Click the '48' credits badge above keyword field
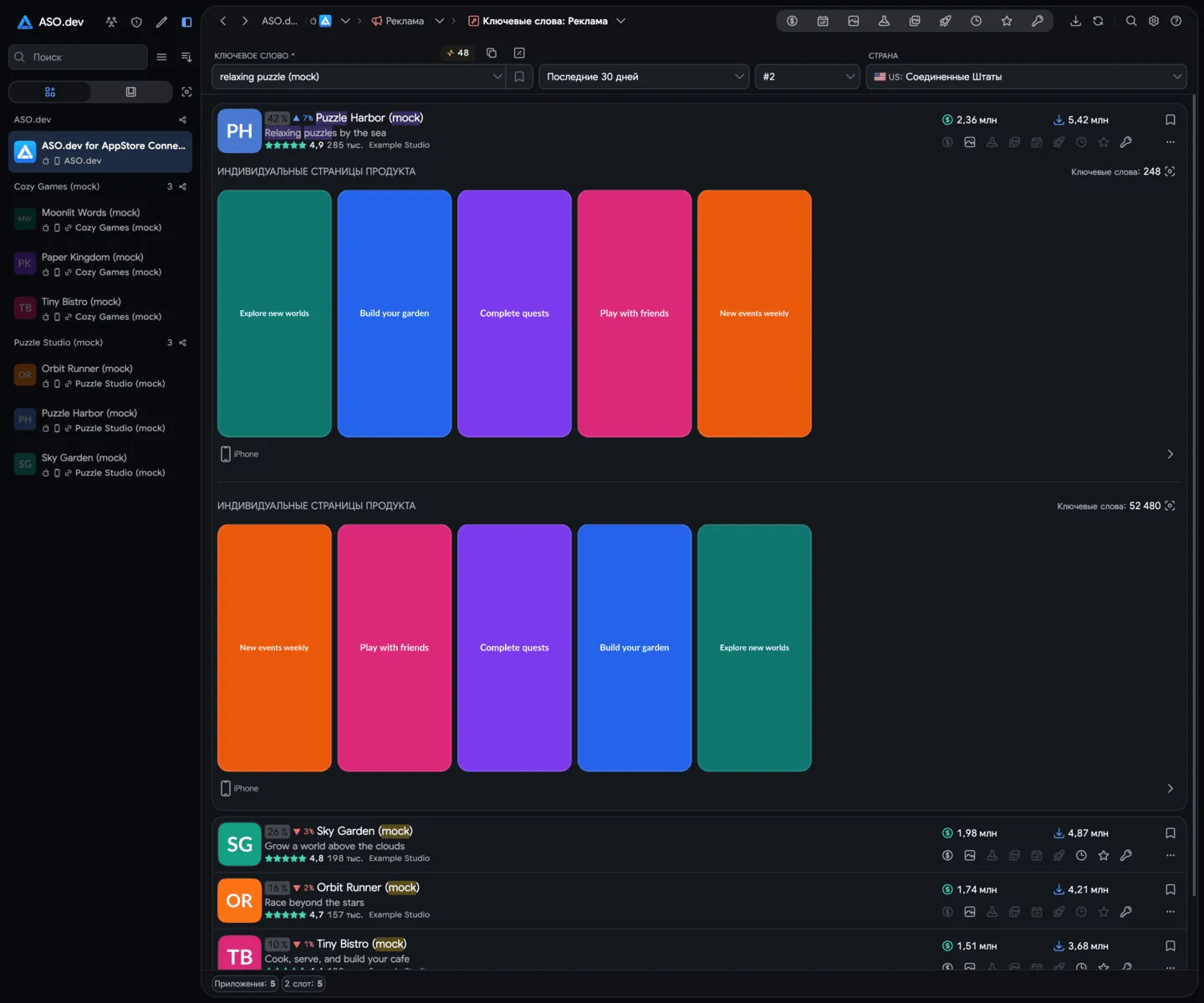The image size is (1204, 1003). coord(457,53)
